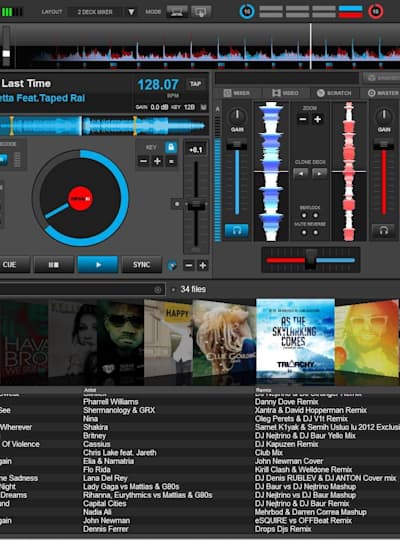Screen dimensions: 400x540
Task: Click the blue vertical scratch waveform
Action: 271,171
